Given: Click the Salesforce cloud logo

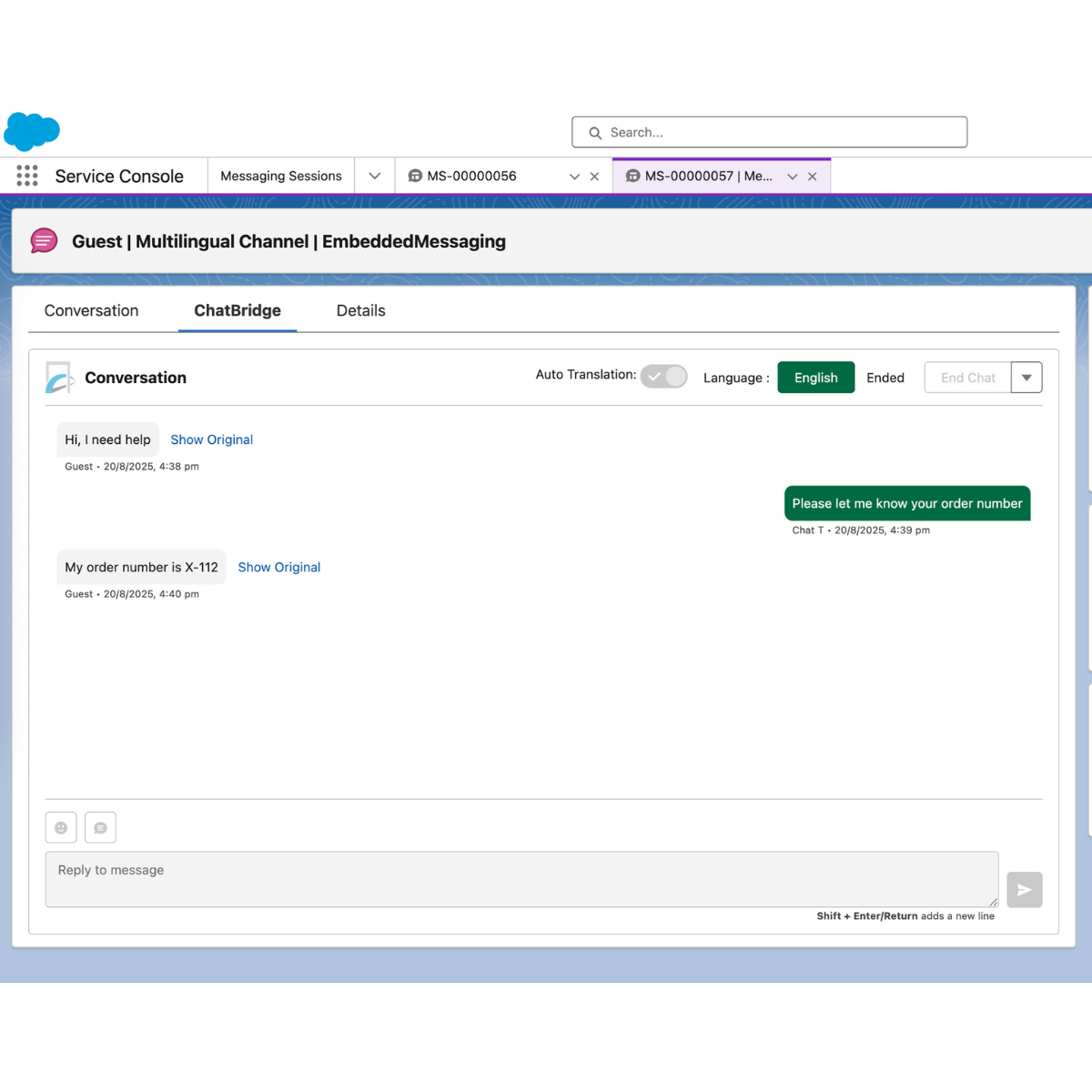Looking at the screenshot, I should tap(32, 132).
